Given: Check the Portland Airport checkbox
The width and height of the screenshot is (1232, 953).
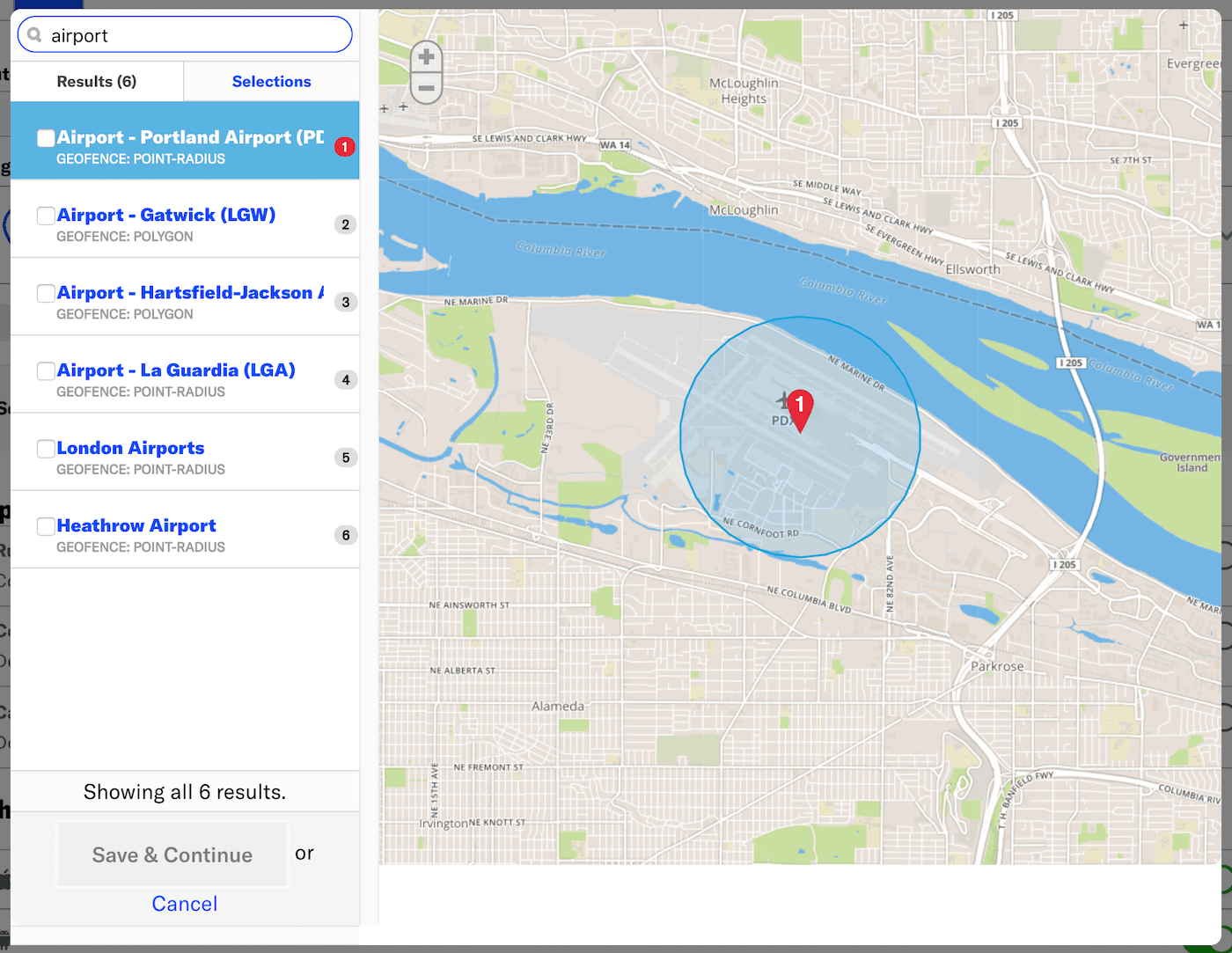Looking at the screenshot, I should point(46,138).
